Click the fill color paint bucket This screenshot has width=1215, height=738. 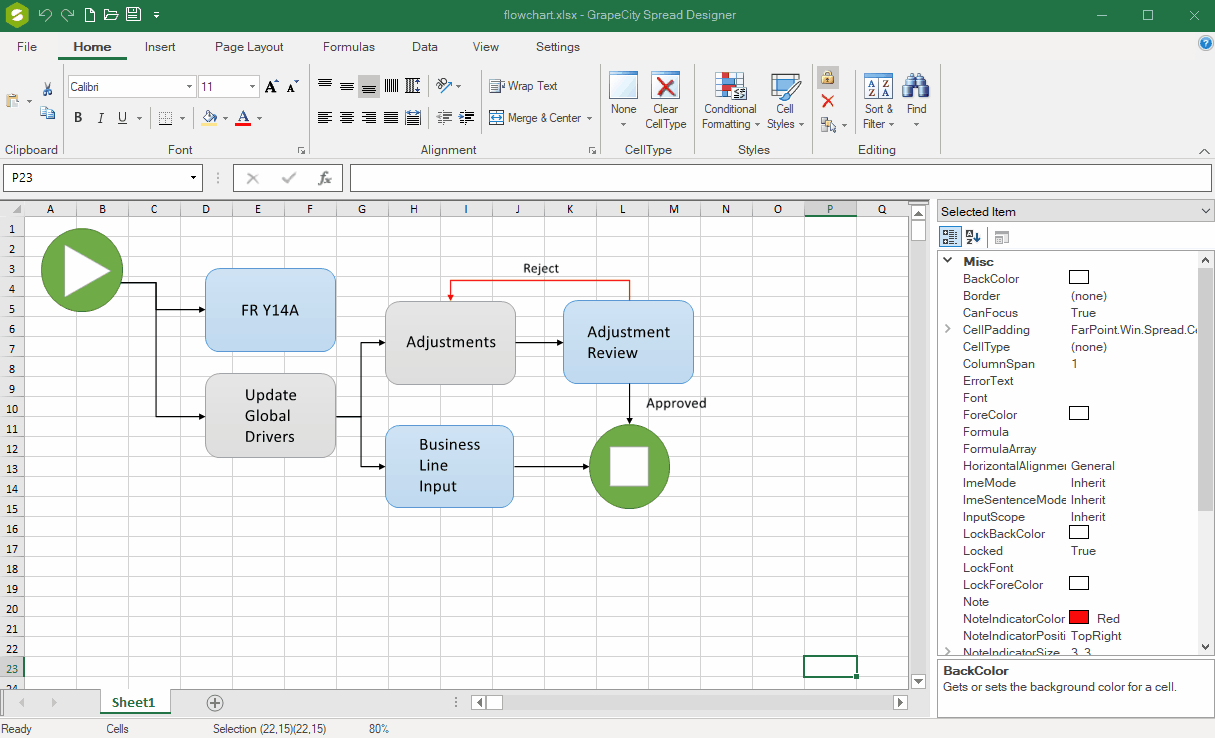pyautogui.click(x=209, y=118)
